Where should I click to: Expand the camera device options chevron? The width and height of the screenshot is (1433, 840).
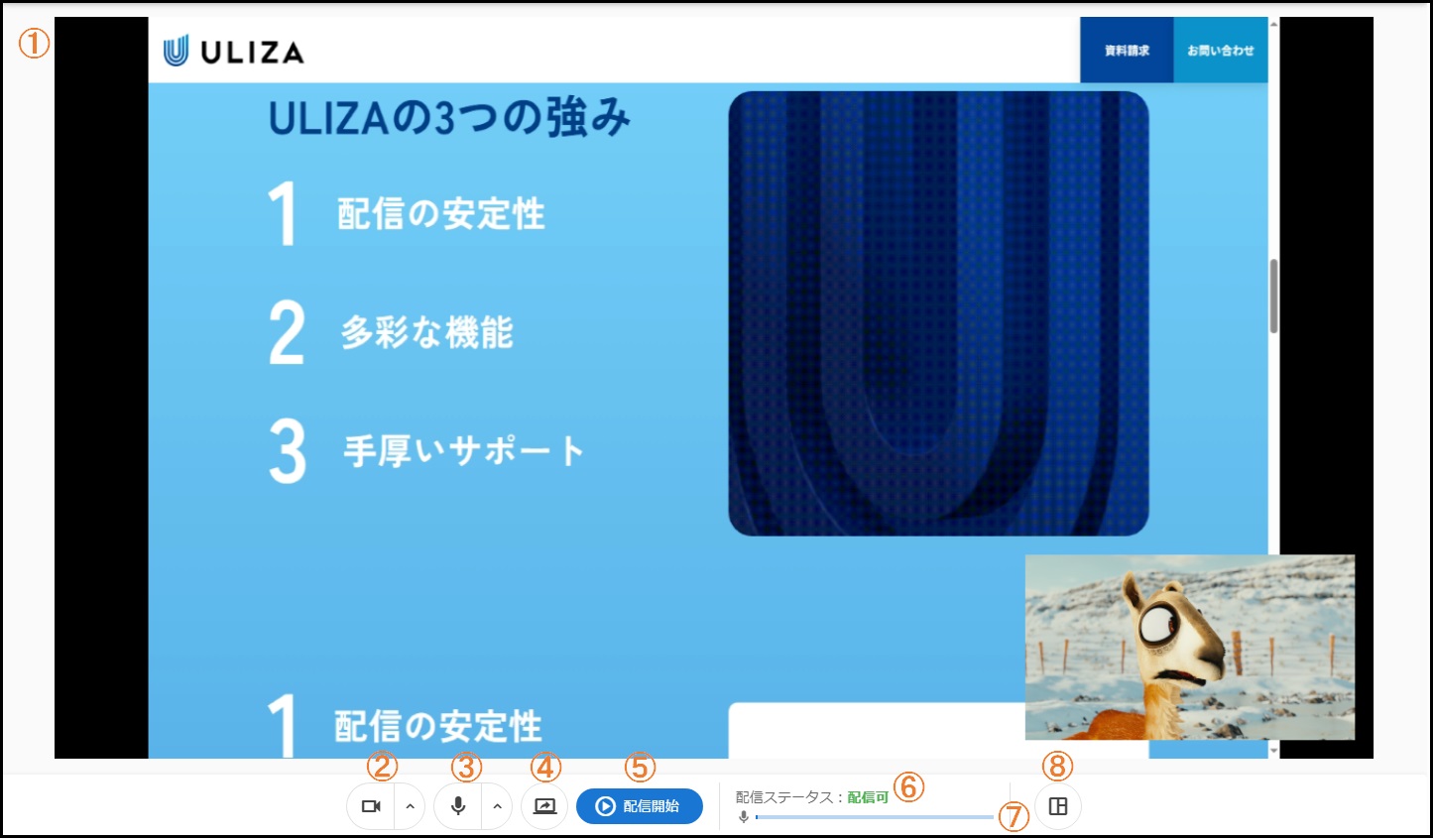point(410,806)
